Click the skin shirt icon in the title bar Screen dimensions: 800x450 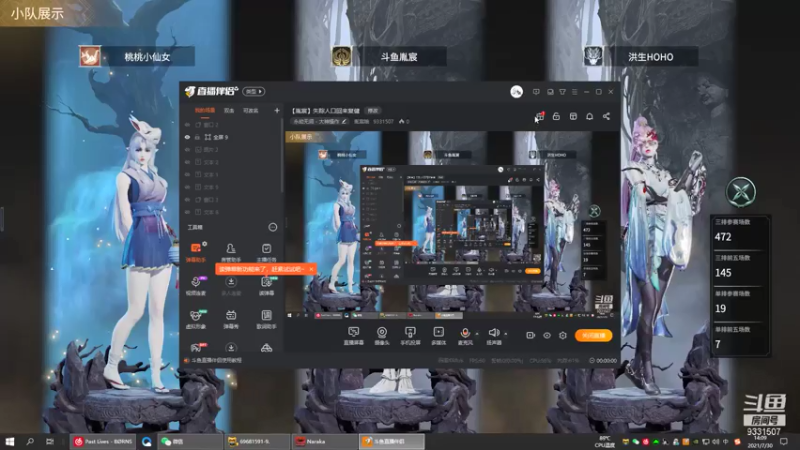[x=562, y=92]
